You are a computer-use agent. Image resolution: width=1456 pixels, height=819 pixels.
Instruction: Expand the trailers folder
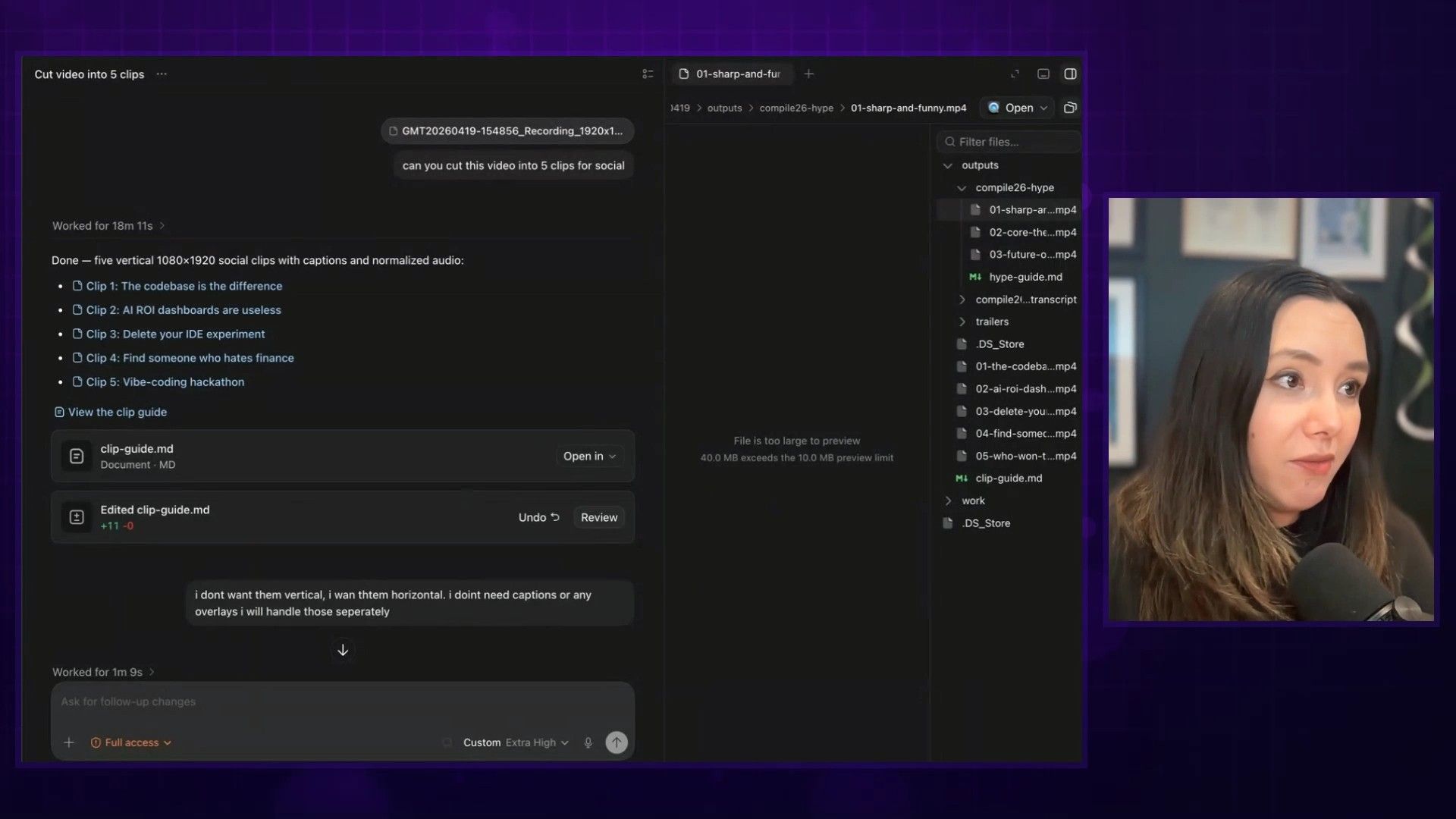pyautogui.click(x=962, y=322)
